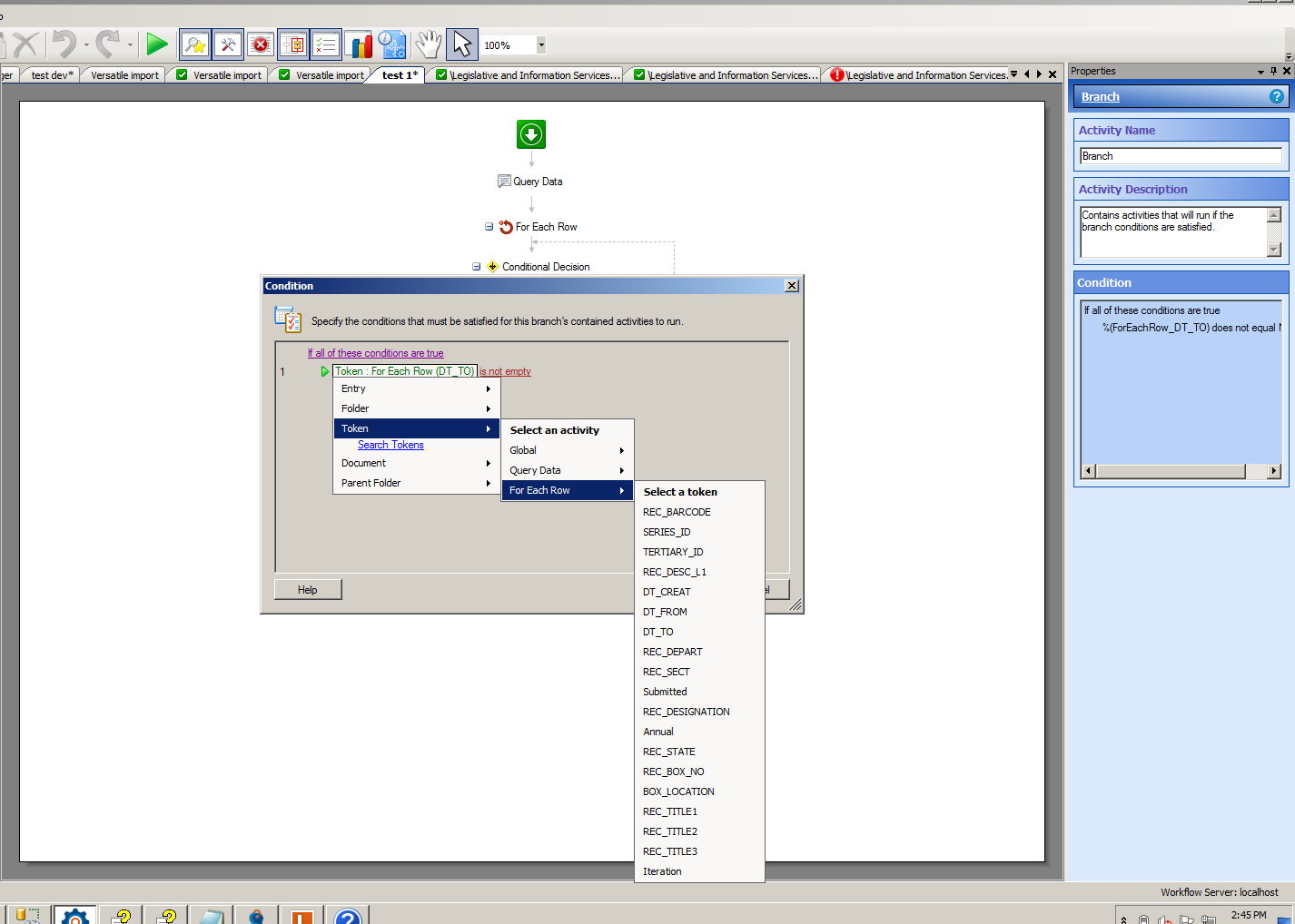The width and height of the screenshot is (1295, 924).
Task: Click the Search Tokens link
Action: point(390,445)
